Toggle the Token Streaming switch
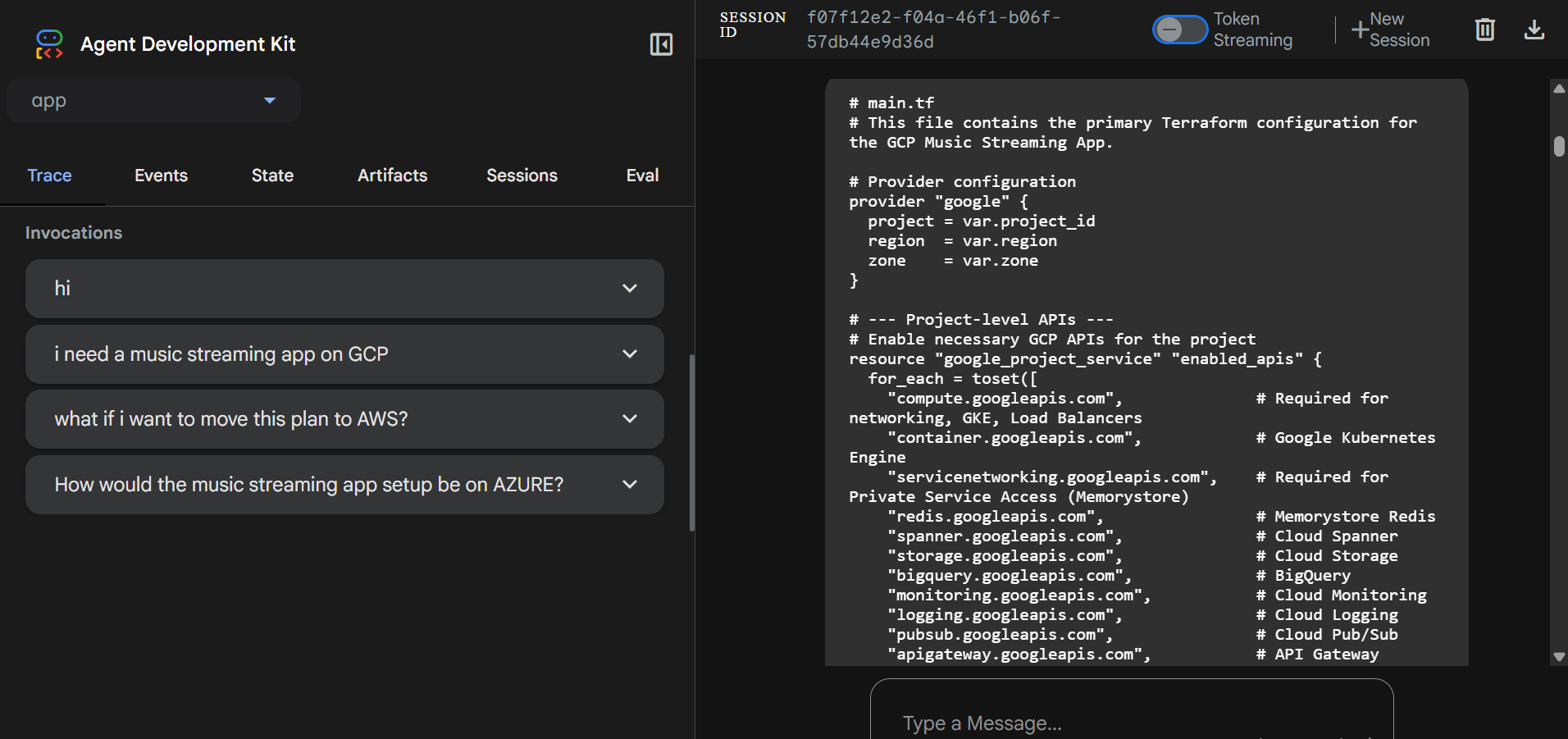1568x739 pixels. [x=1179, y=30]
